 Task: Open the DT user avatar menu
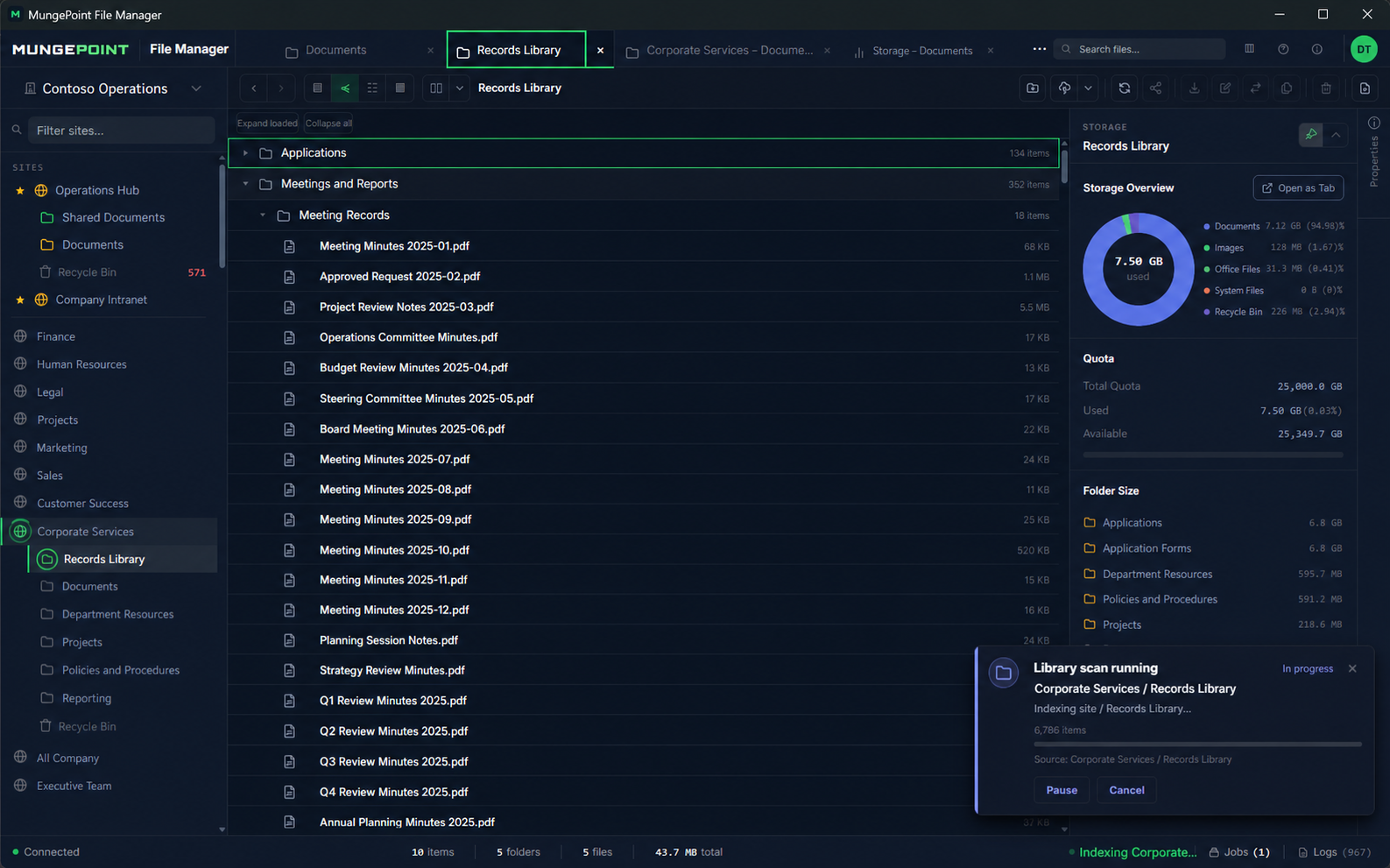(1364, 49)
